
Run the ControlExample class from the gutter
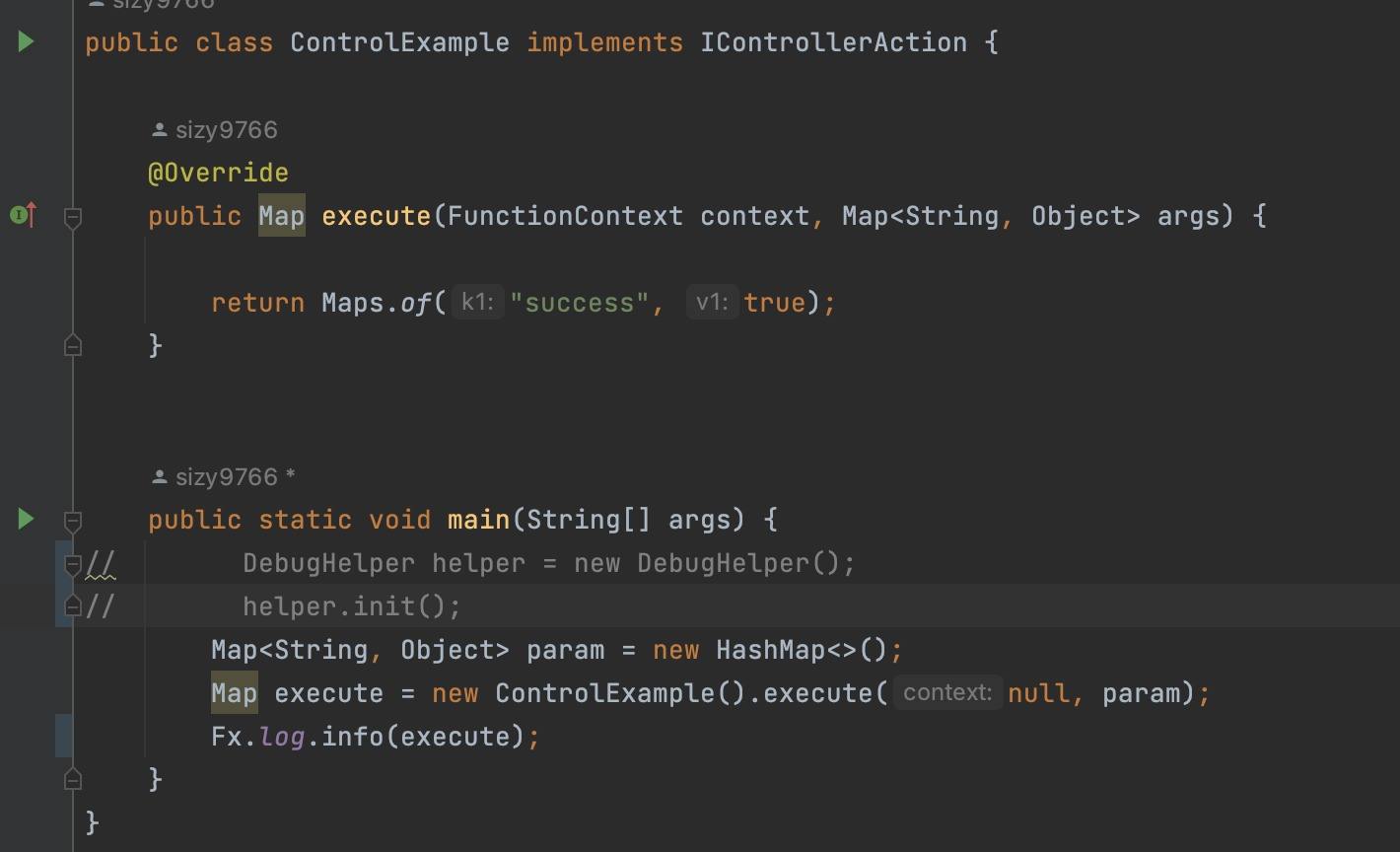click(x=26, y=41)
